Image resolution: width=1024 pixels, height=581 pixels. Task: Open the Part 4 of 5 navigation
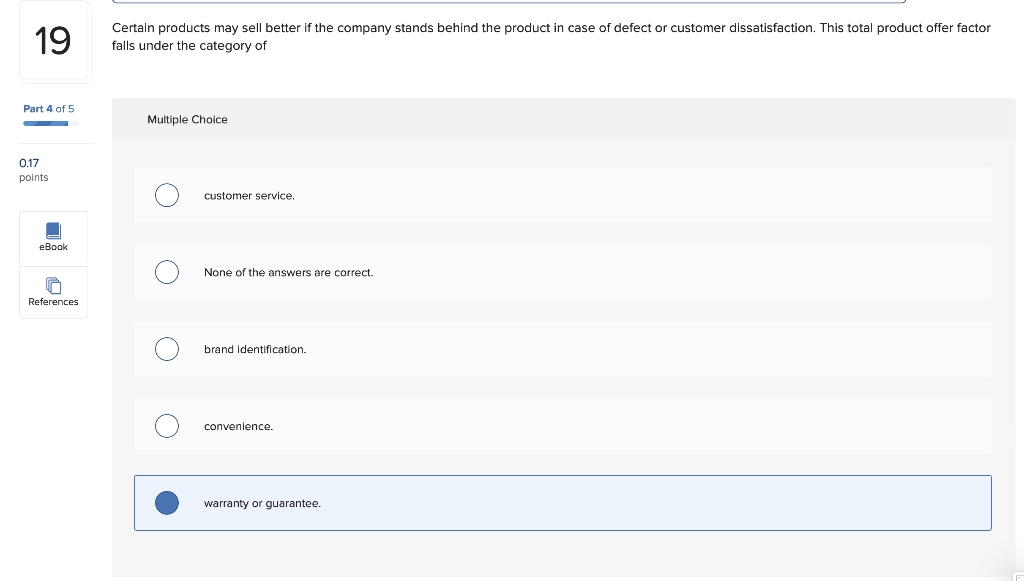[47, 108]
